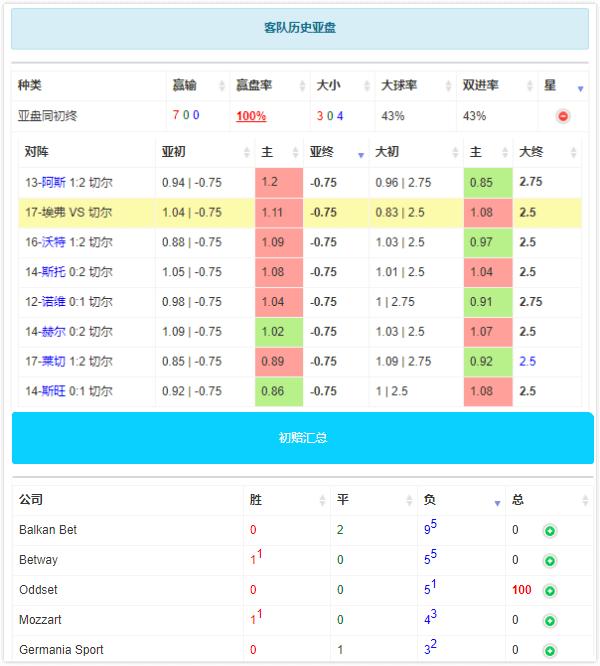Image resolution: width=600 pixels, height=666 pixels.
Task: Collapse the 亚盘同初终 row with the red minus icon
Action: point(563,116)
